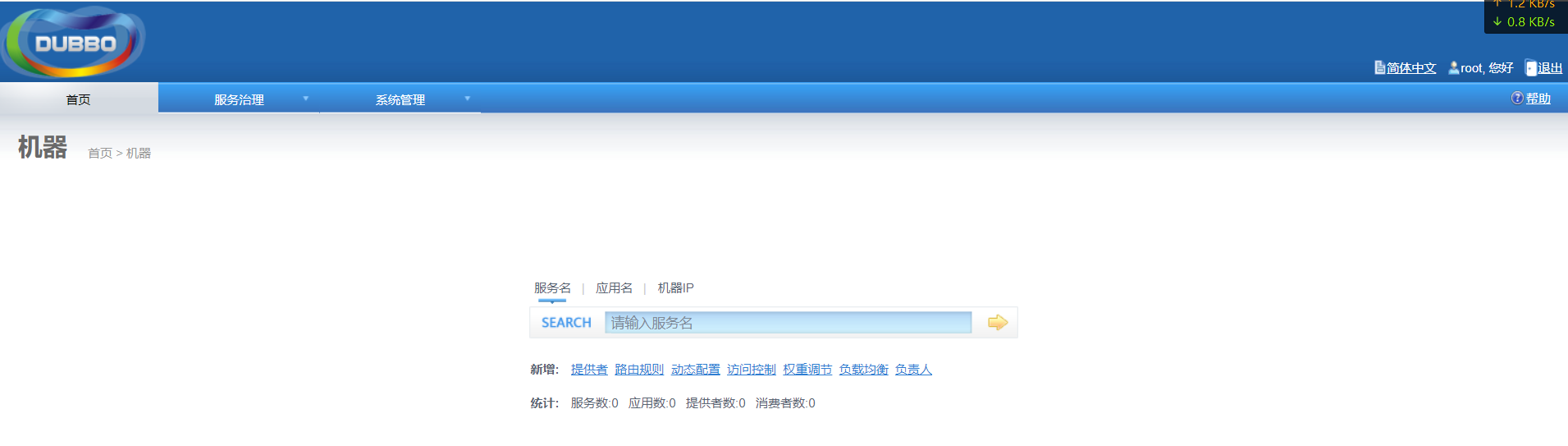Image resolution: width=1568 pixels, height=446 pixels.
Task: Open the 首页 navigation tab
Action: click(79, 99)
